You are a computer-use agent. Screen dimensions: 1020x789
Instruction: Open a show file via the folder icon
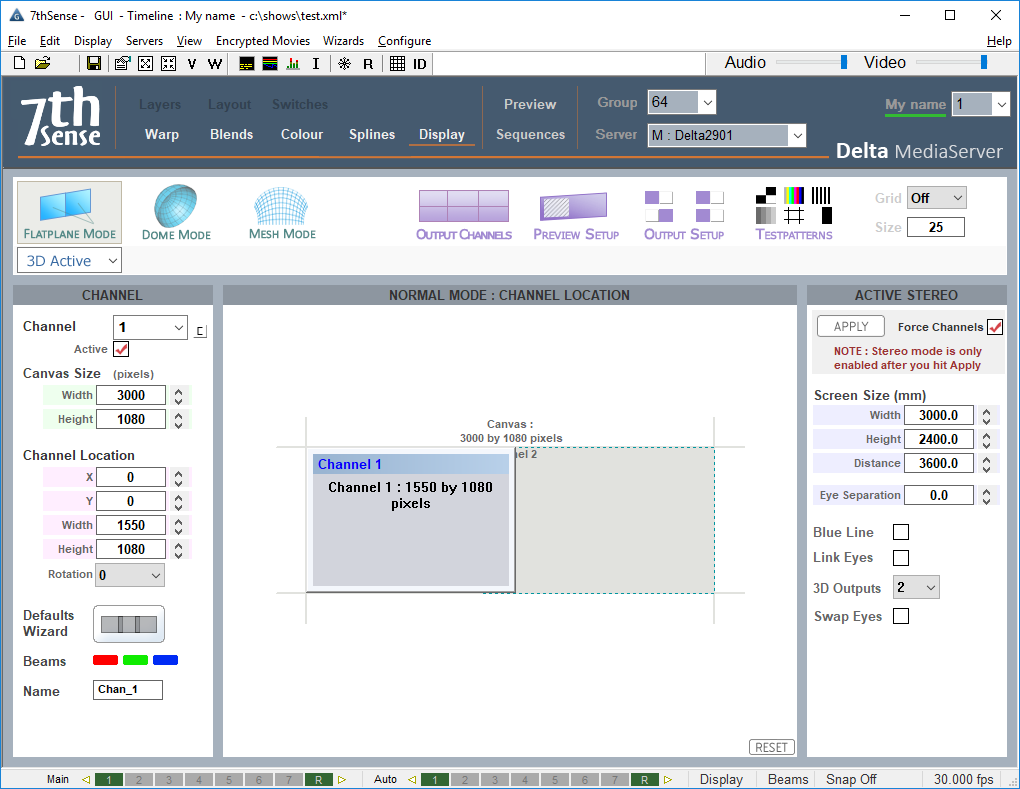43,63
